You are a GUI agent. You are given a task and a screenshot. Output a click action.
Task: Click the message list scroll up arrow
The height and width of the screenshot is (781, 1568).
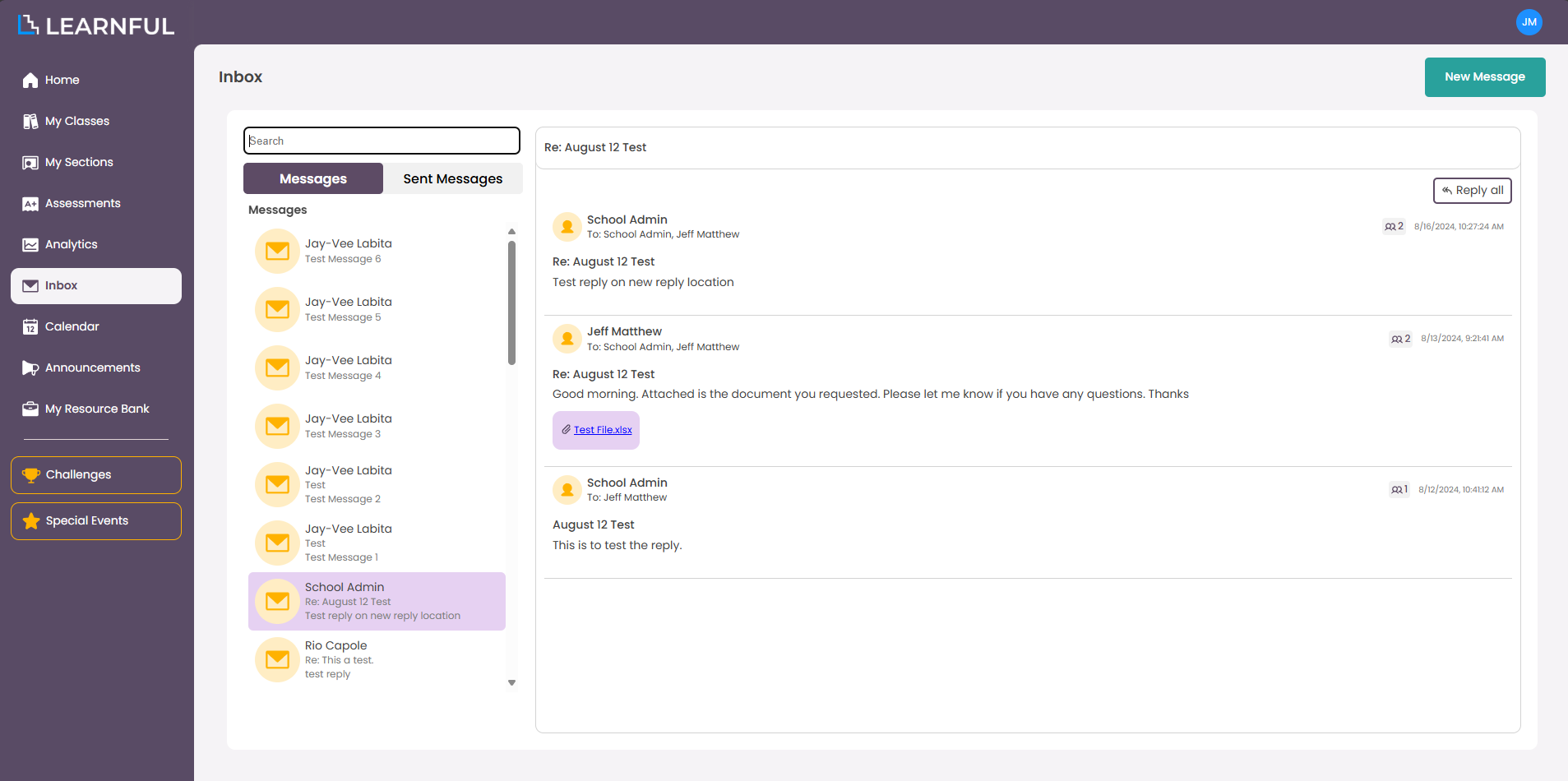click(x=511, y=231)
